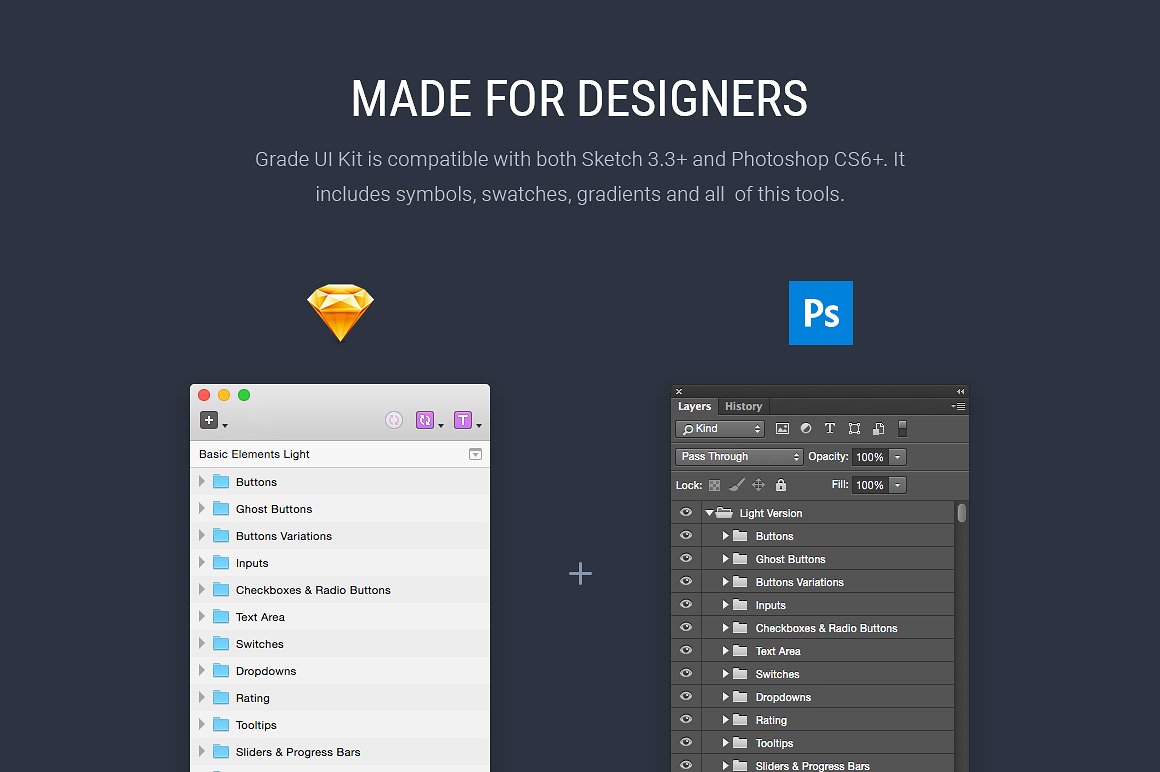Select the filter for pixel layers icon
Image resolution: width=1160 pixels, height=772 pixels.
[784, 428]
